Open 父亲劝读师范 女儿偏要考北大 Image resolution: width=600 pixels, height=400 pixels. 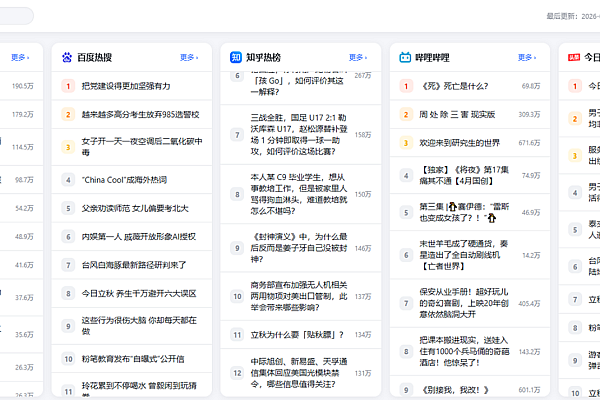click(135, 209)
